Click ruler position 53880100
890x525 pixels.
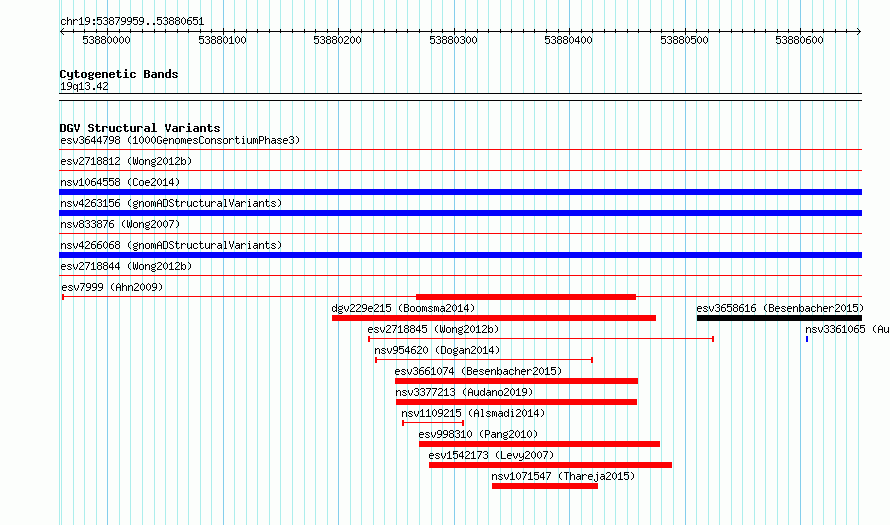[222, 40]
